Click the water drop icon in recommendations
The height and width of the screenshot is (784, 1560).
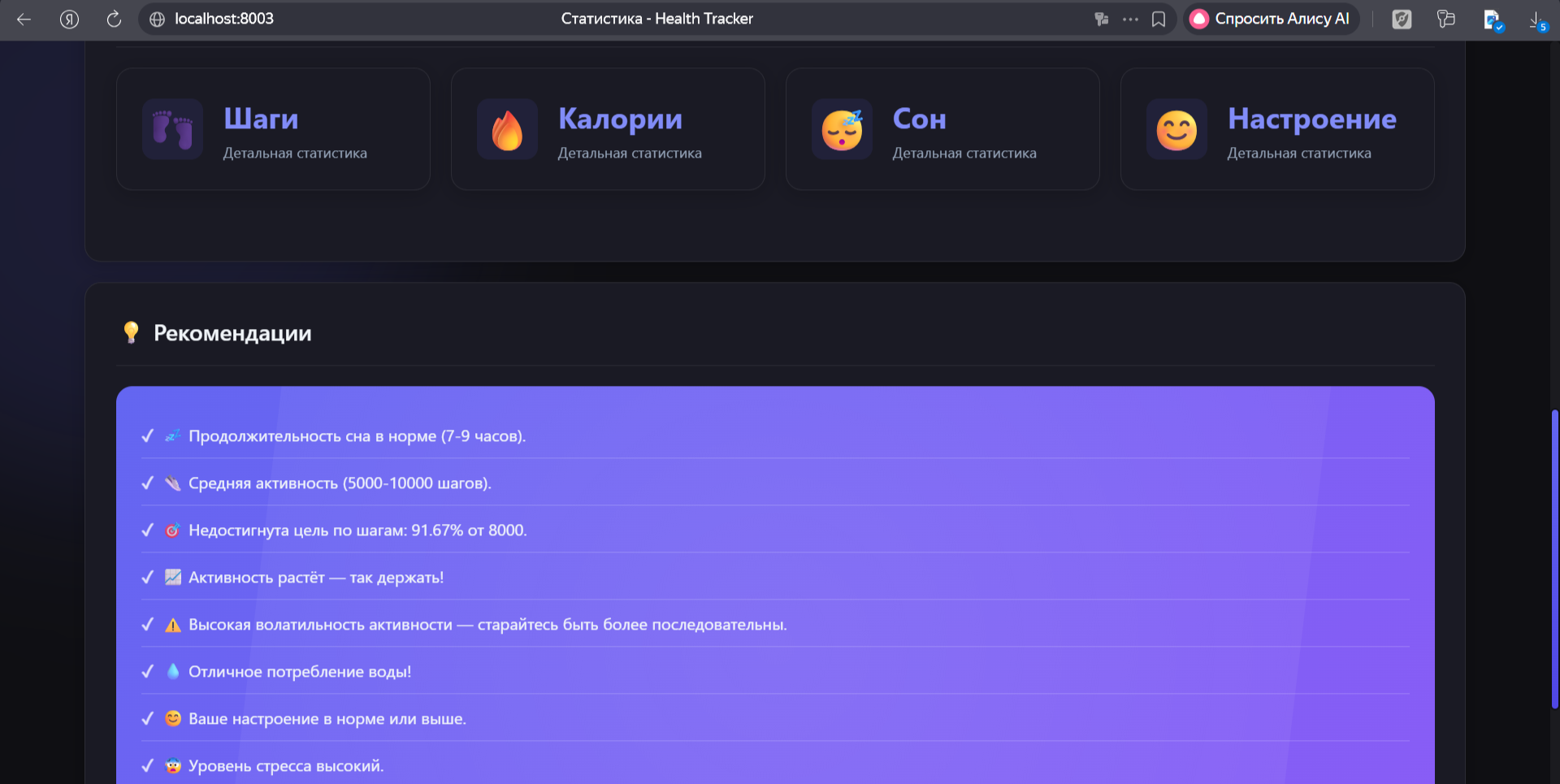(173, 671)
